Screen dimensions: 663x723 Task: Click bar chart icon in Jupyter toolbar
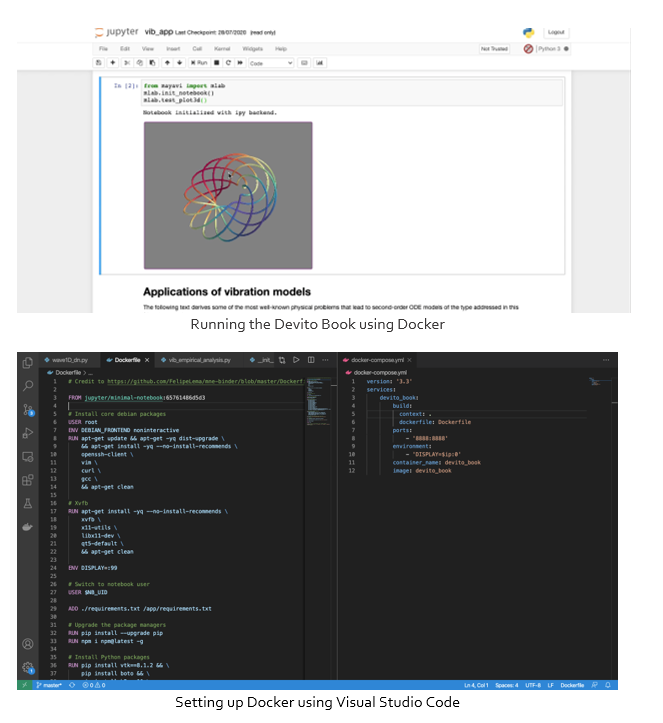320,63
